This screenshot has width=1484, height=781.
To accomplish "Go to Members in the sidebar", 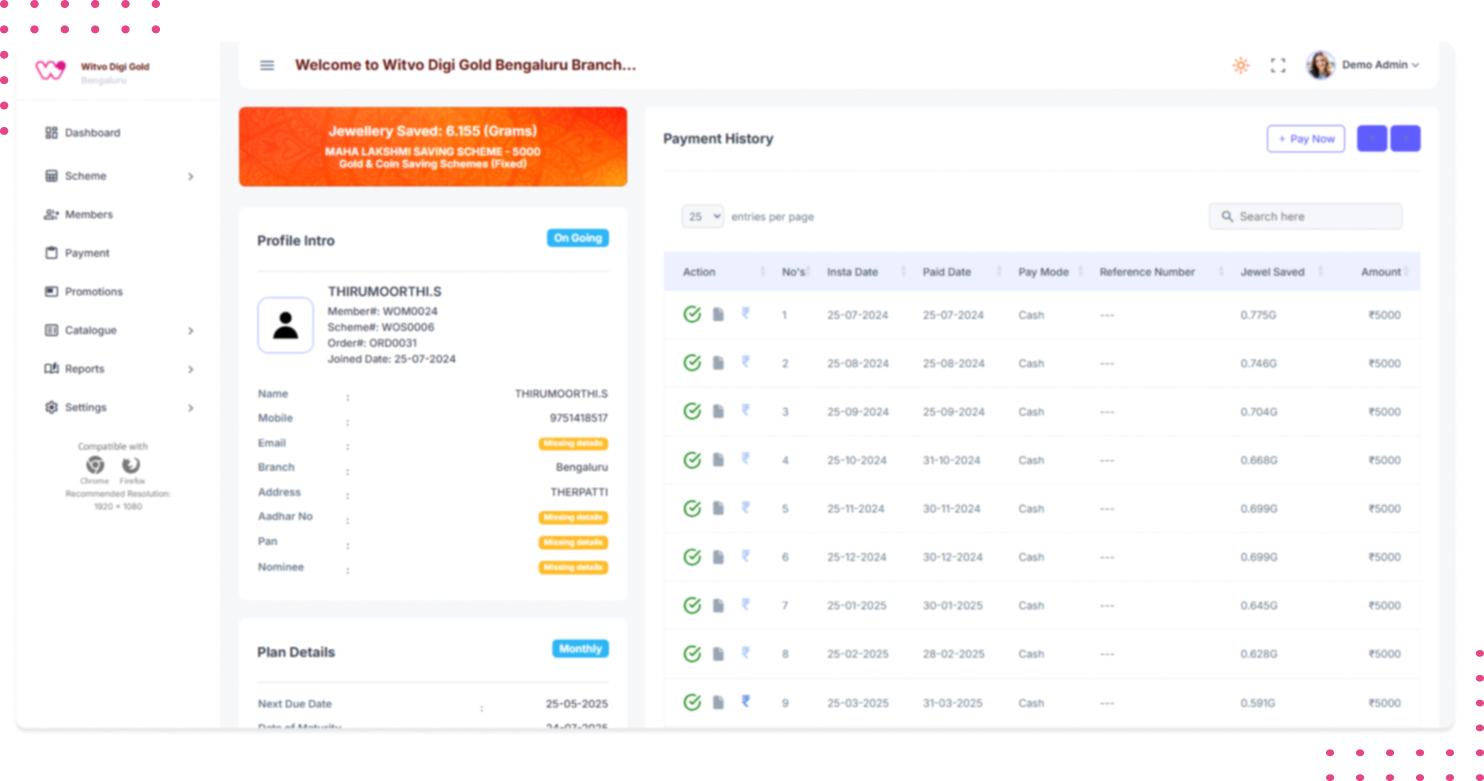I will click(x=78, y=215).
